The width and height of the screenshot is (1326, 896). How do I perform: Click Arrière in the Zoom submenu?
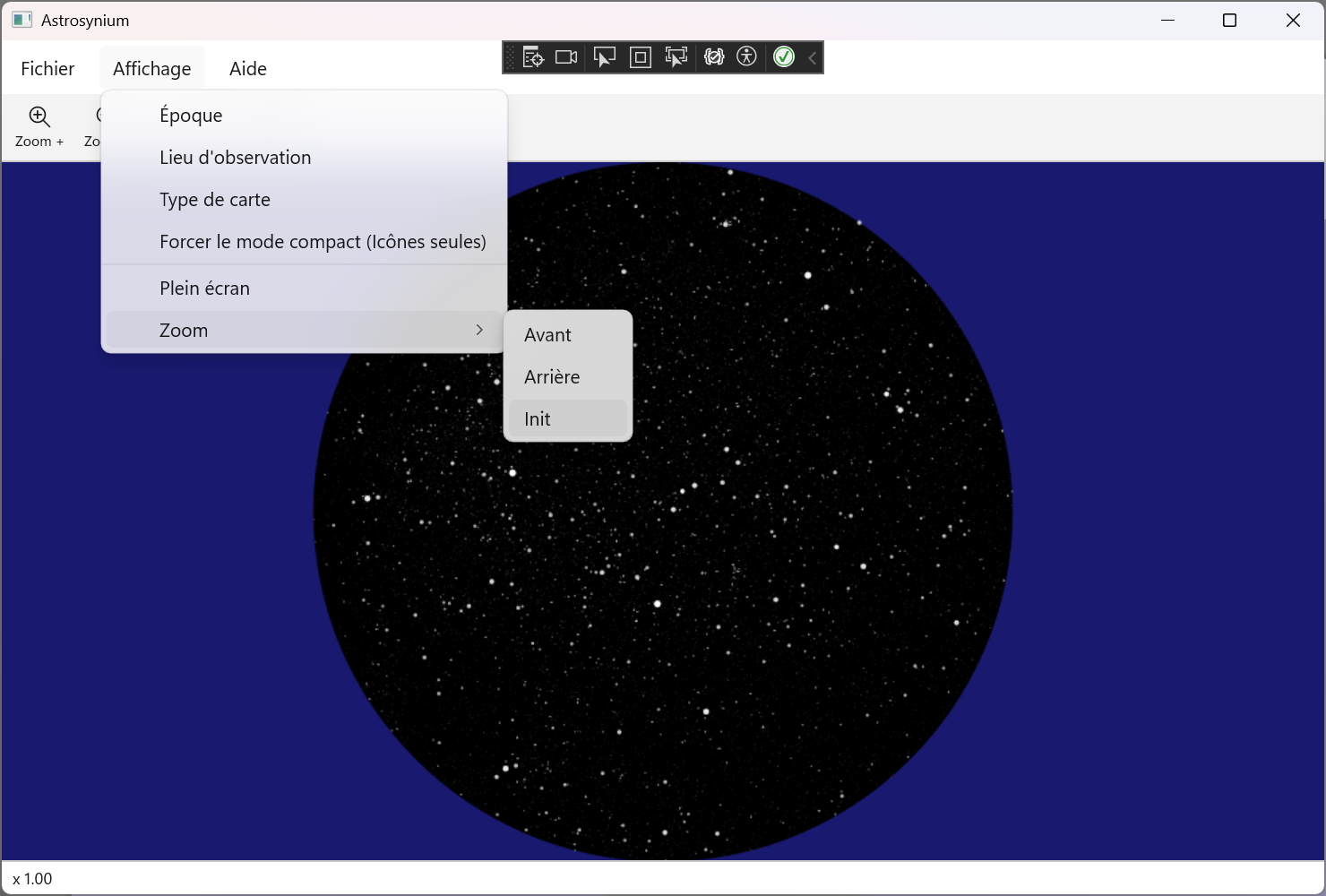552,377
